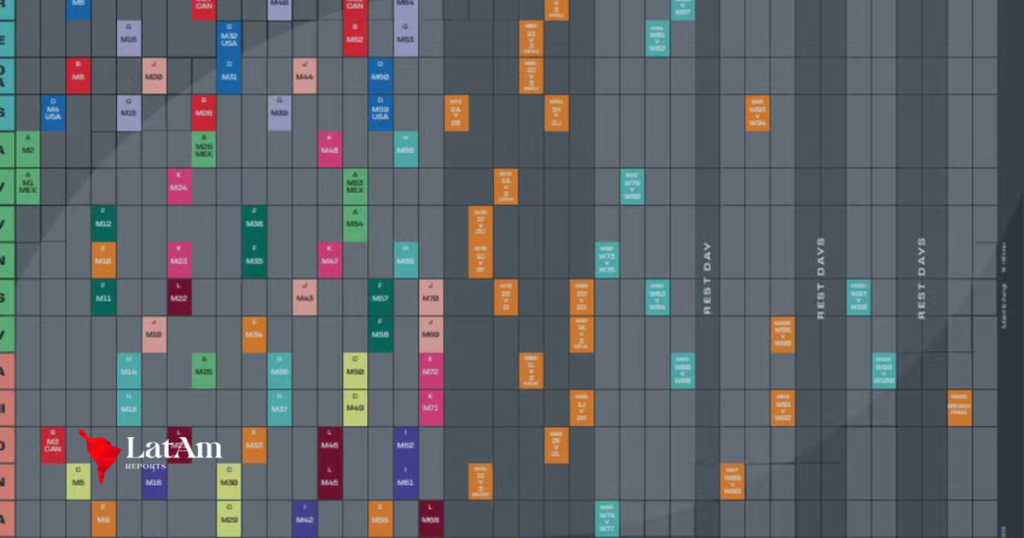Select the pink M72 match block

(431, 370)
